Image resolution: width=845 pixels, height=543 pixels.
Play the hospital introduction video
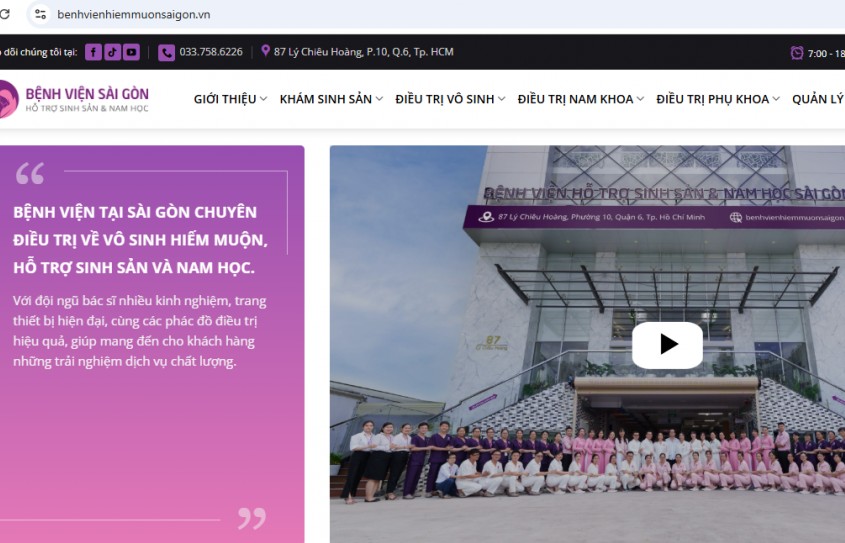coord(667,345)
